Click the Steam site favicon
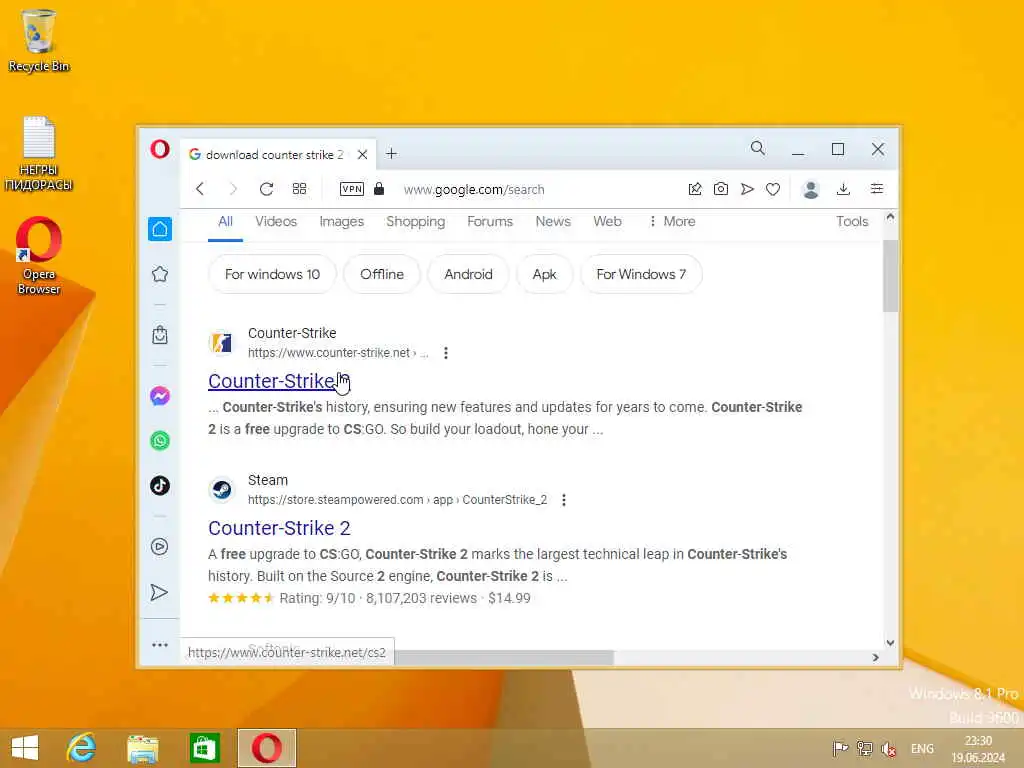Viewport: 1024px width, 768px height. pyautogui.click(x=221, y=489)
